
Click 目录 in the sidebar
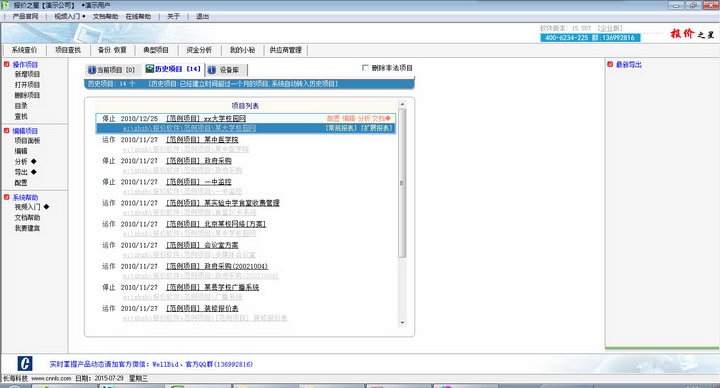[21, 106]
